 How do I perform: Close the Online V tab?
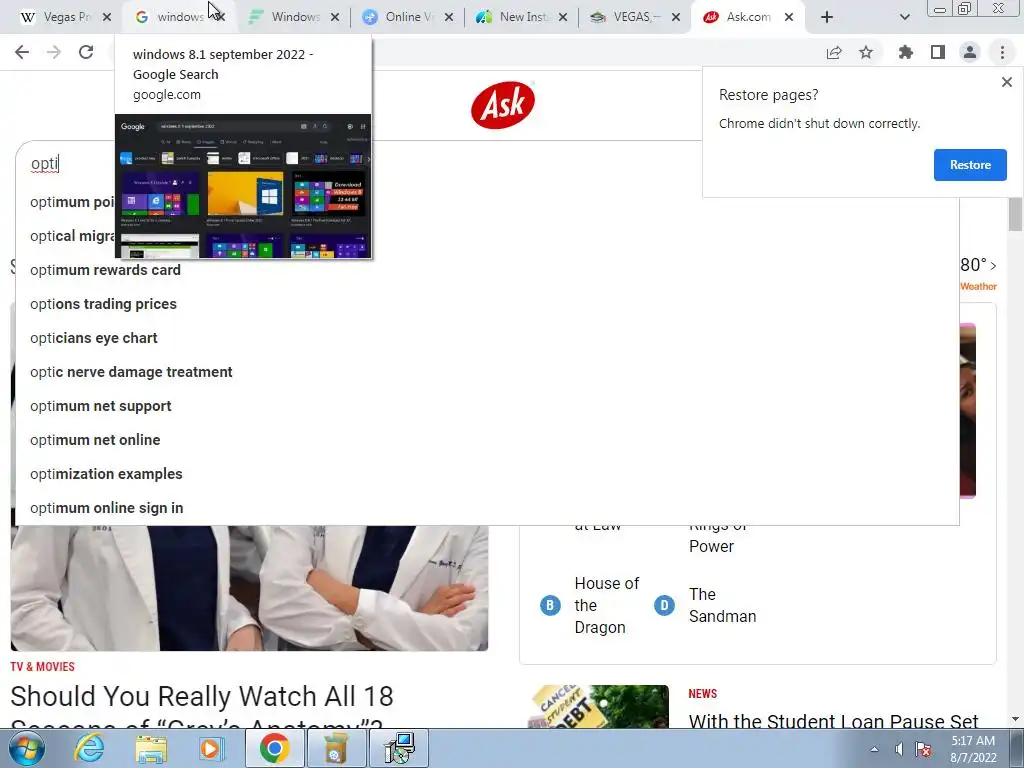[449, 17]
